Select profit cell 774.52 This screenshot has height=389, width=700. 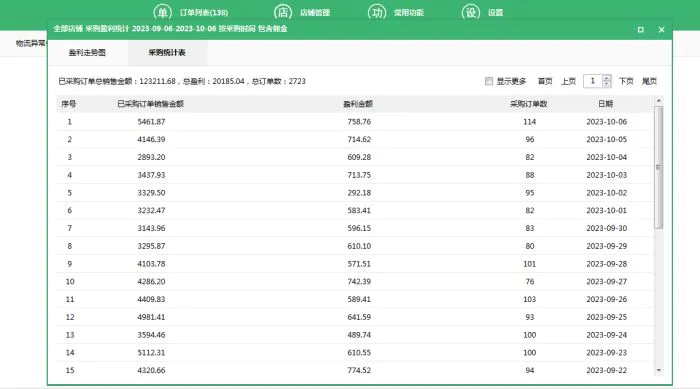point(359,370)
